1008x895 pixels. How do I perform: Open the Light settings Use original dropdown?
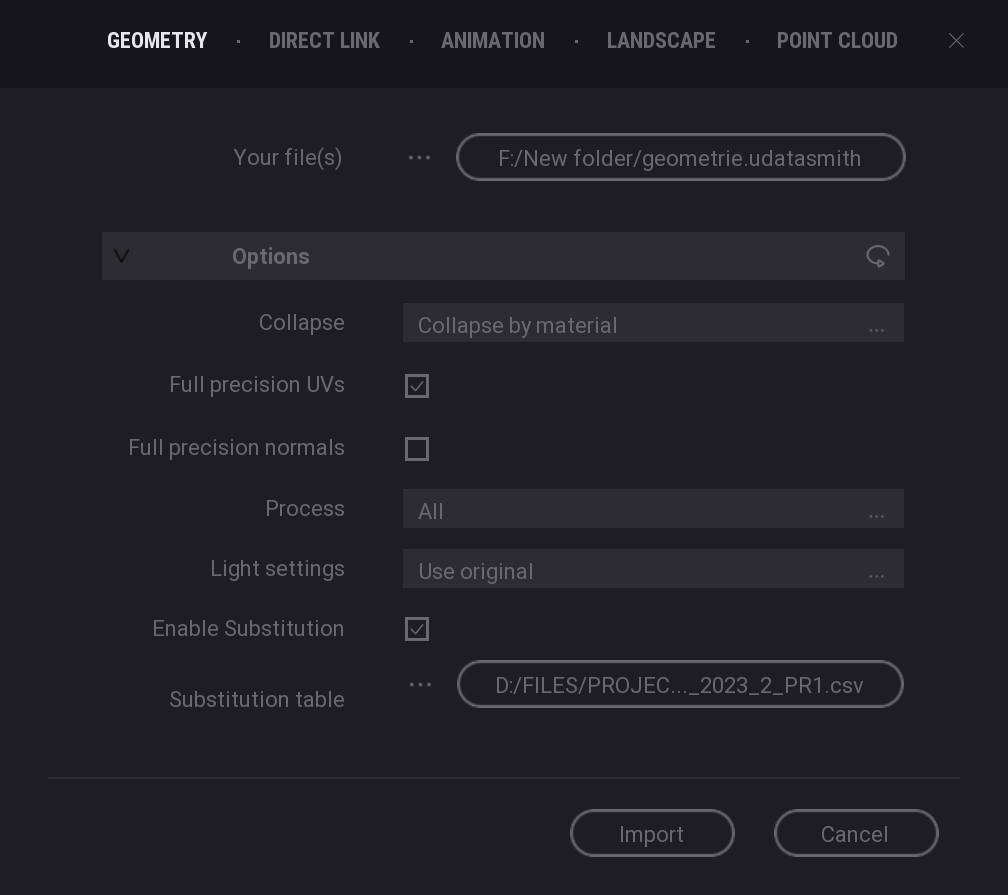coord(653,570)
